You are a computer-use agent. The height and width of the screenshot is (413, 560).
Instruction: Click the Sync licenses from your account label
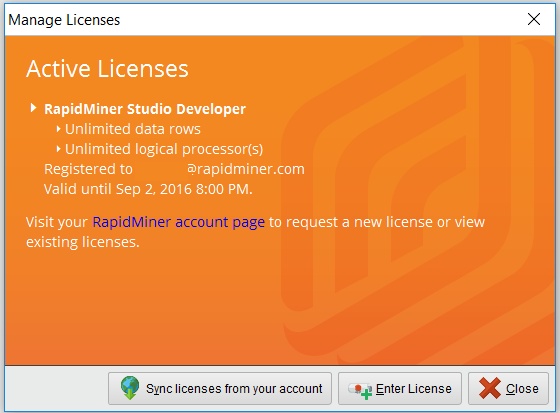(234, 389)
